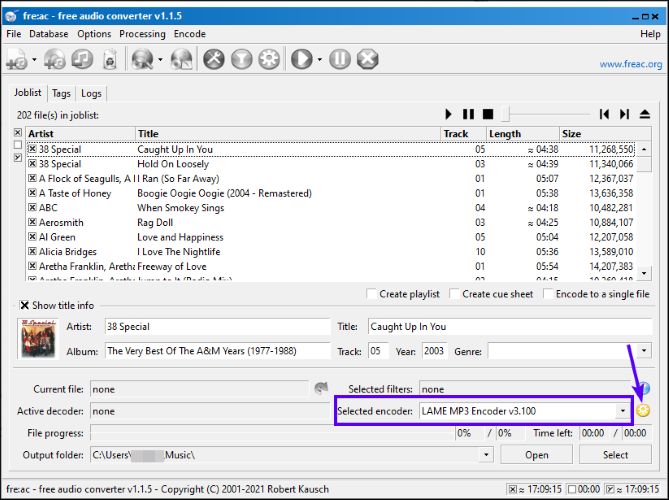This screenshot has width=669, height=500.
Task: Clear the joblist with trash icon
Action: (110, 59)
